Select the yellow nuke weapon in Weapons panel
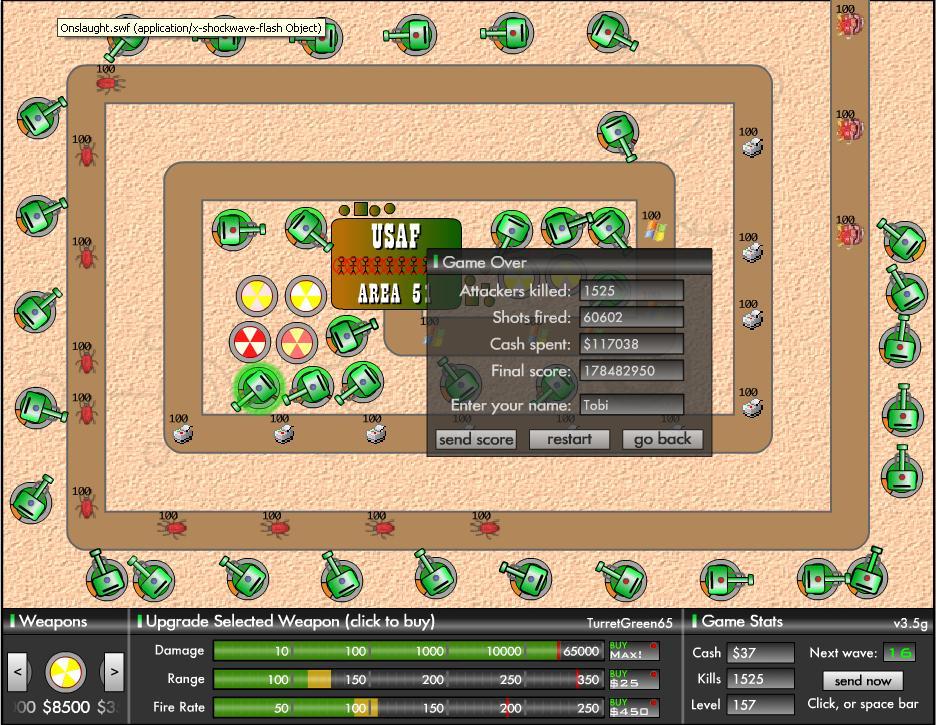Viewport: 936px width, 725px height. pos(66,672)
